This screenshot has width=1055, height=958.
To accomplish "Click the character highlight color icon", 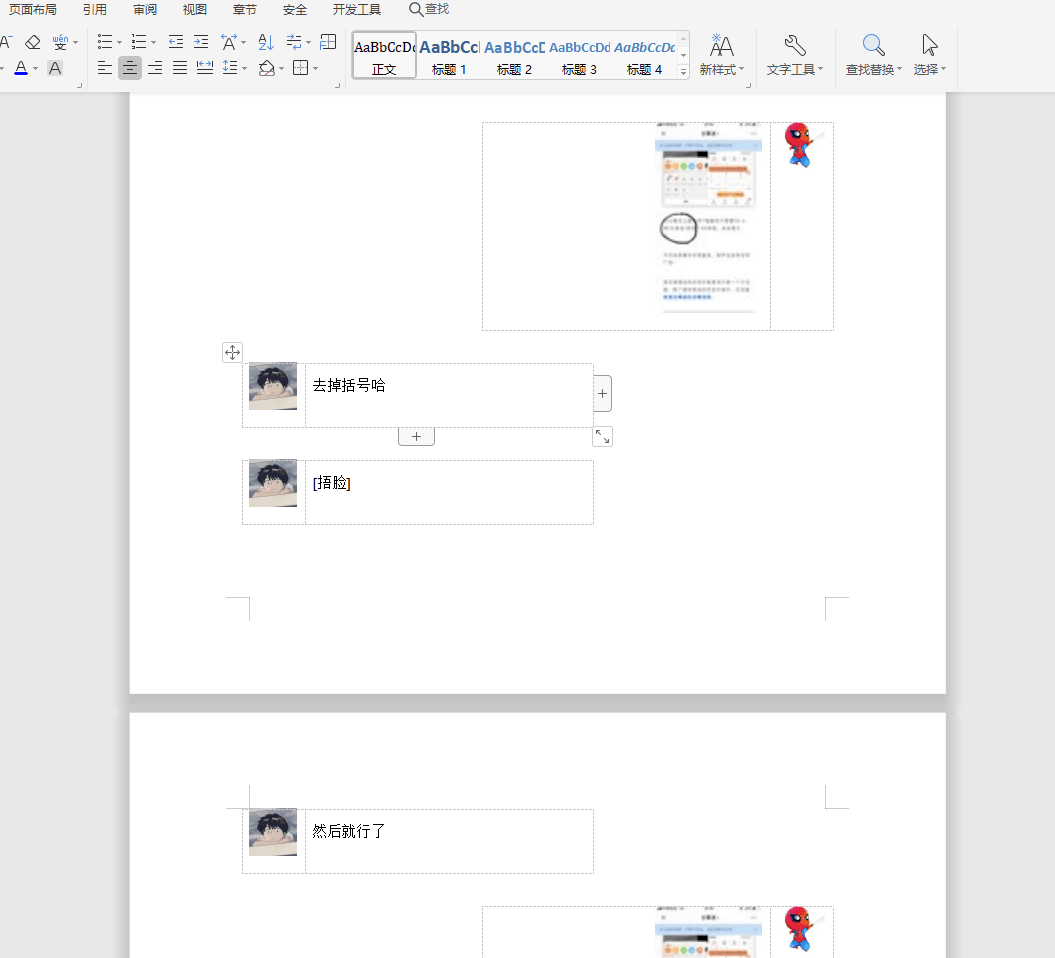I will (54, 67).
